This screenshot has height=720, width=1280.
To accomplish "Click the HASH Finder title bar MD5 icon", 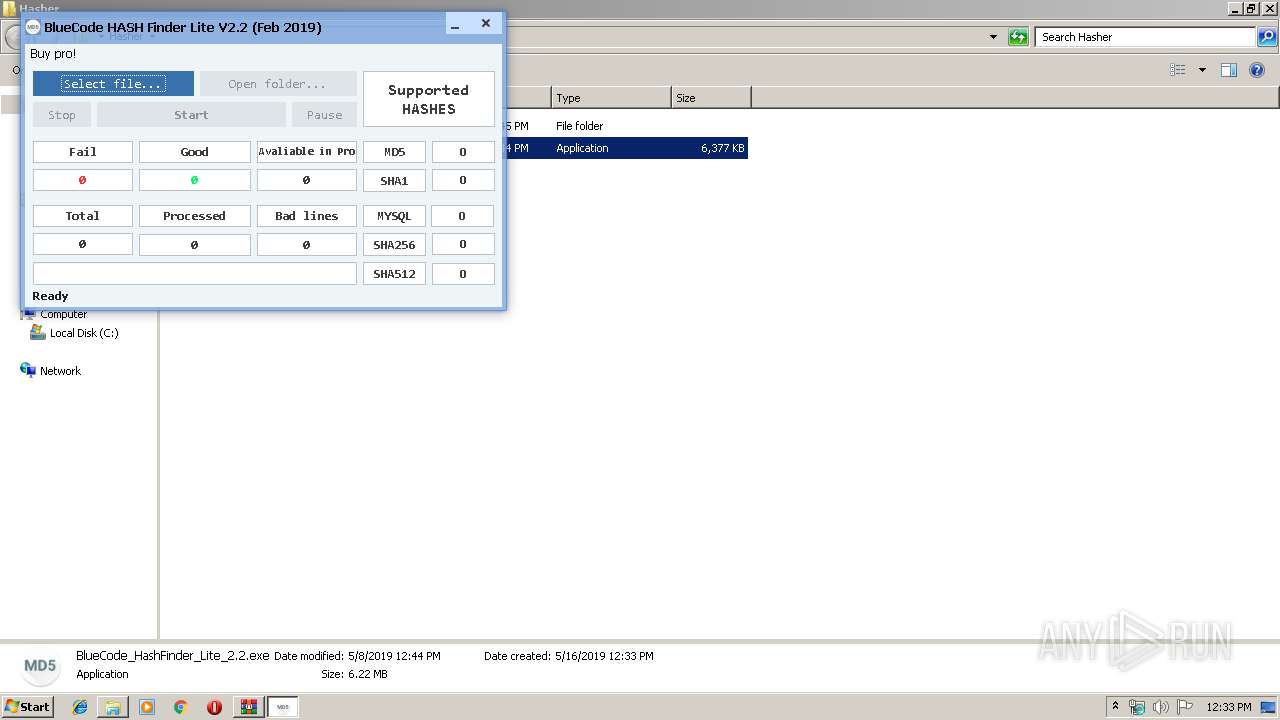I will point(33,27).
